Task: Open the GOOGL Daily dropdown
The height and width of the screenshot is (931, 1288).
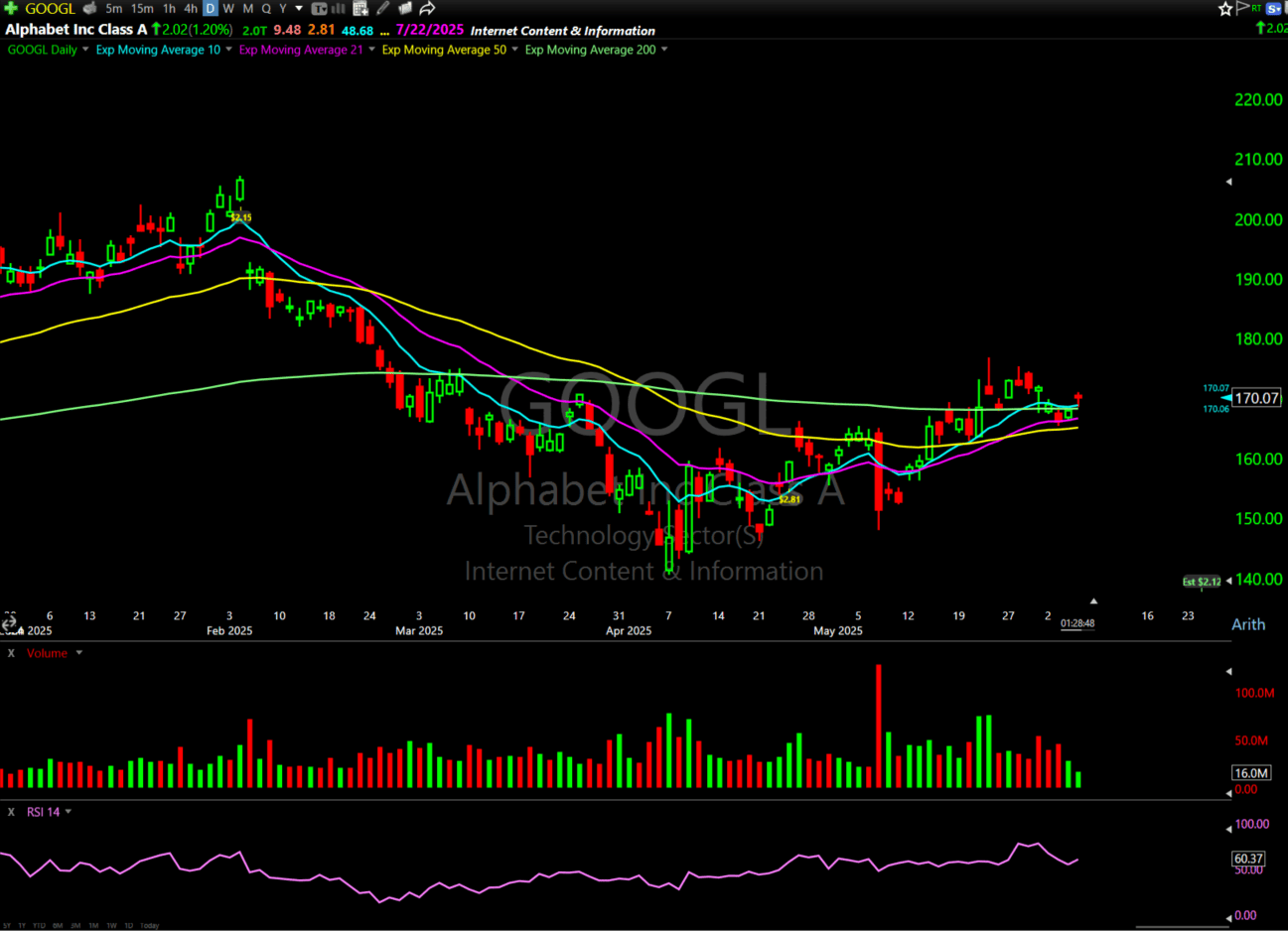Action: tap(85, 50)
